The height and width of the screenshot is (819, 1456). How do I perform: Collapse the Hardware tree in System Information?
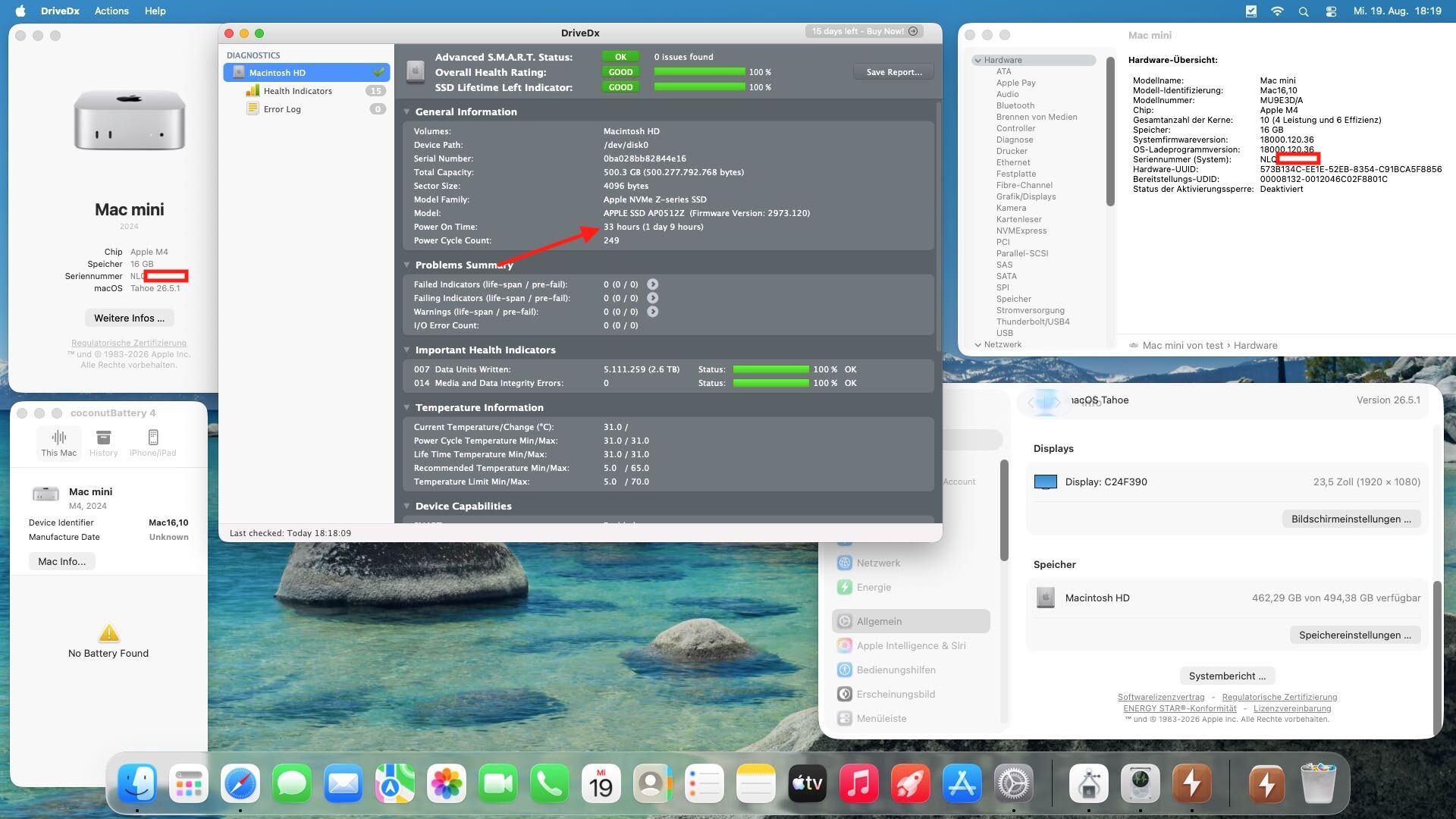pyautogui.click(x=978, y=60)
